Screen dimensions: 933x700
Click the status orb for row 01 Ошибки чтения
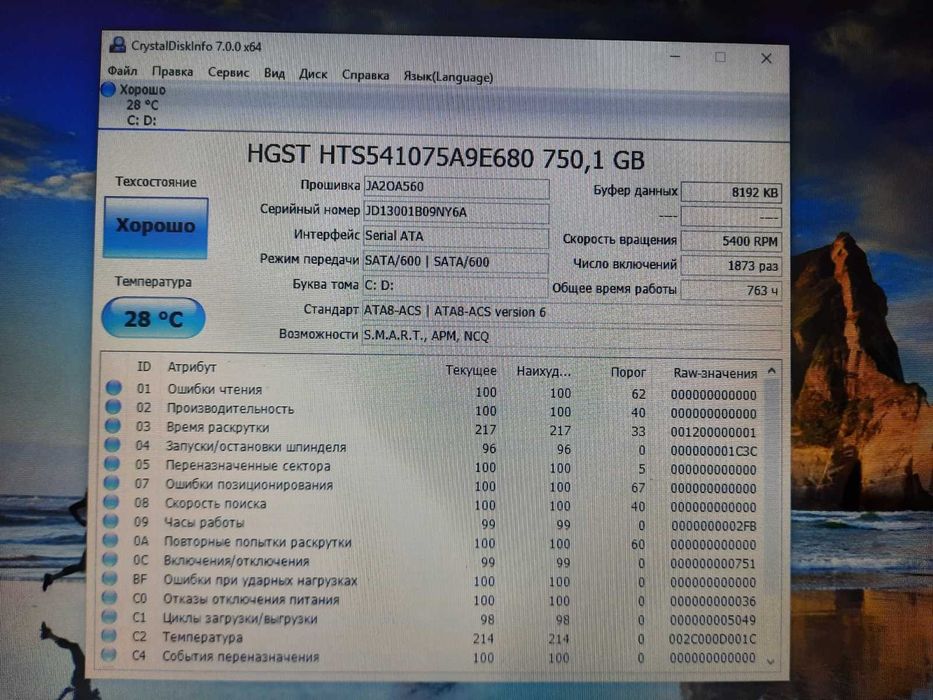[x=114, y=388]
